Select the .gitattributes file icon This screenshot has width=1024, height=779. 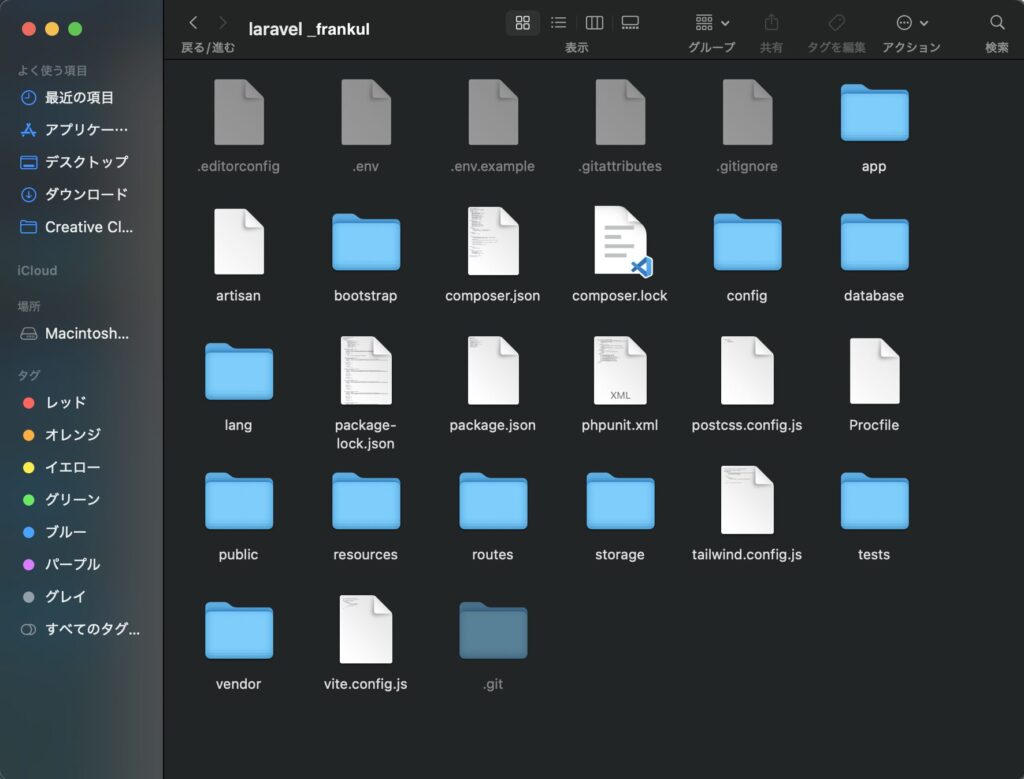point(620,112)
